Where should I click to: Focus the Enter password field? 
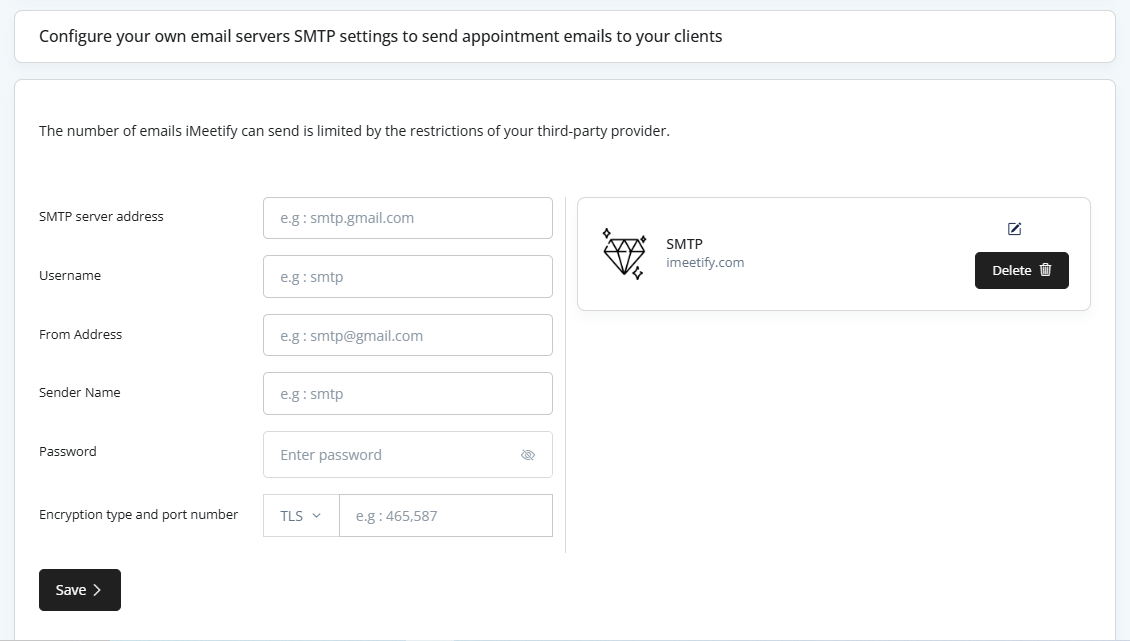(x=390, y=455)
